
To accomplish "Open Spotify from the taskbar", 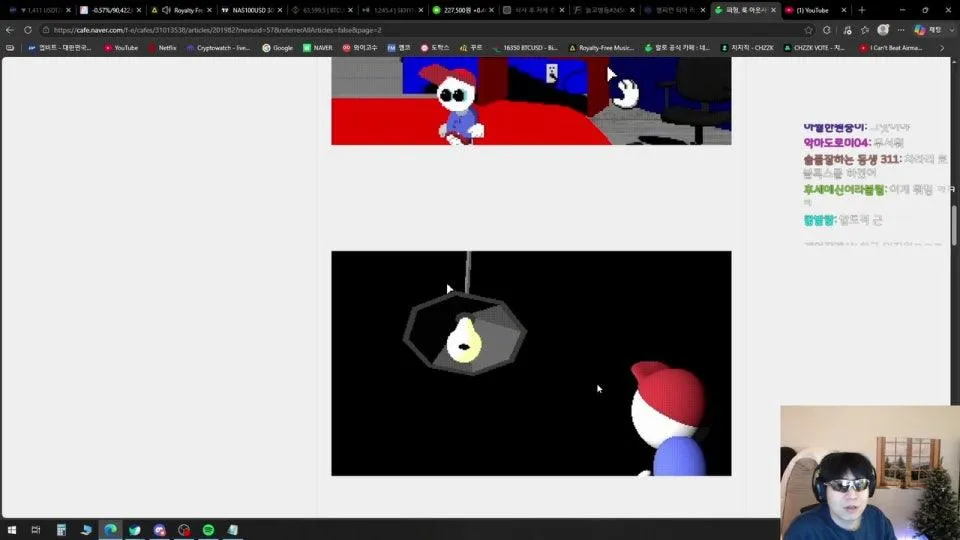I will tap(208, 530).
